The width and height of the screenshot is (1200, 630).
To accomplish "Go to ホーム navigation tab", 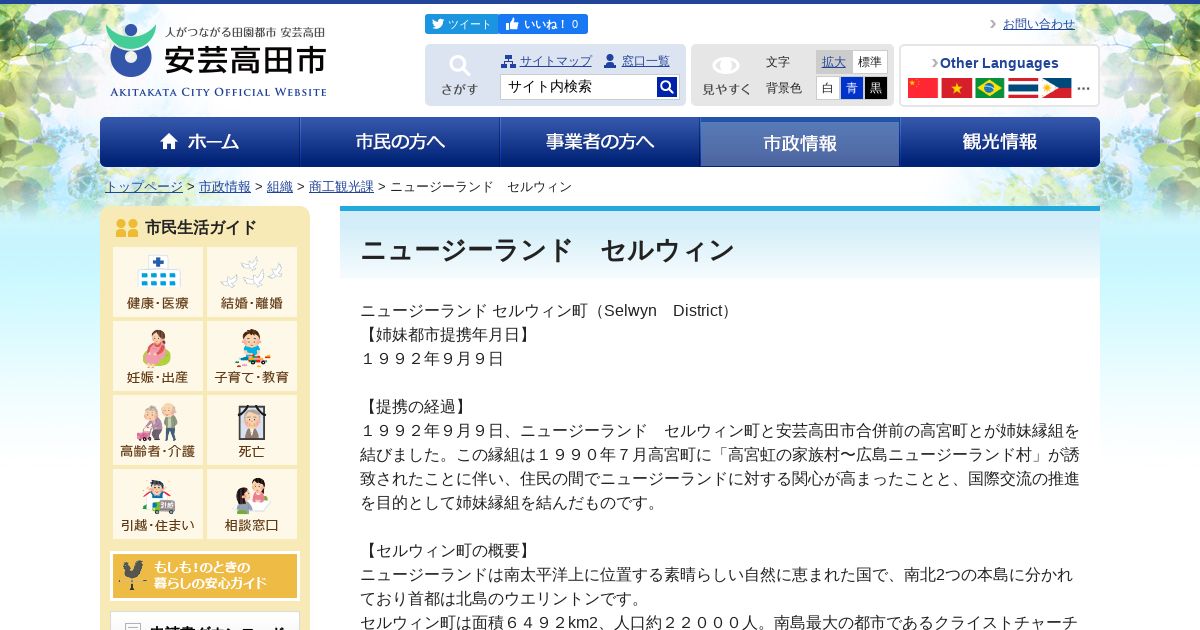I will [x=200, y=142].
